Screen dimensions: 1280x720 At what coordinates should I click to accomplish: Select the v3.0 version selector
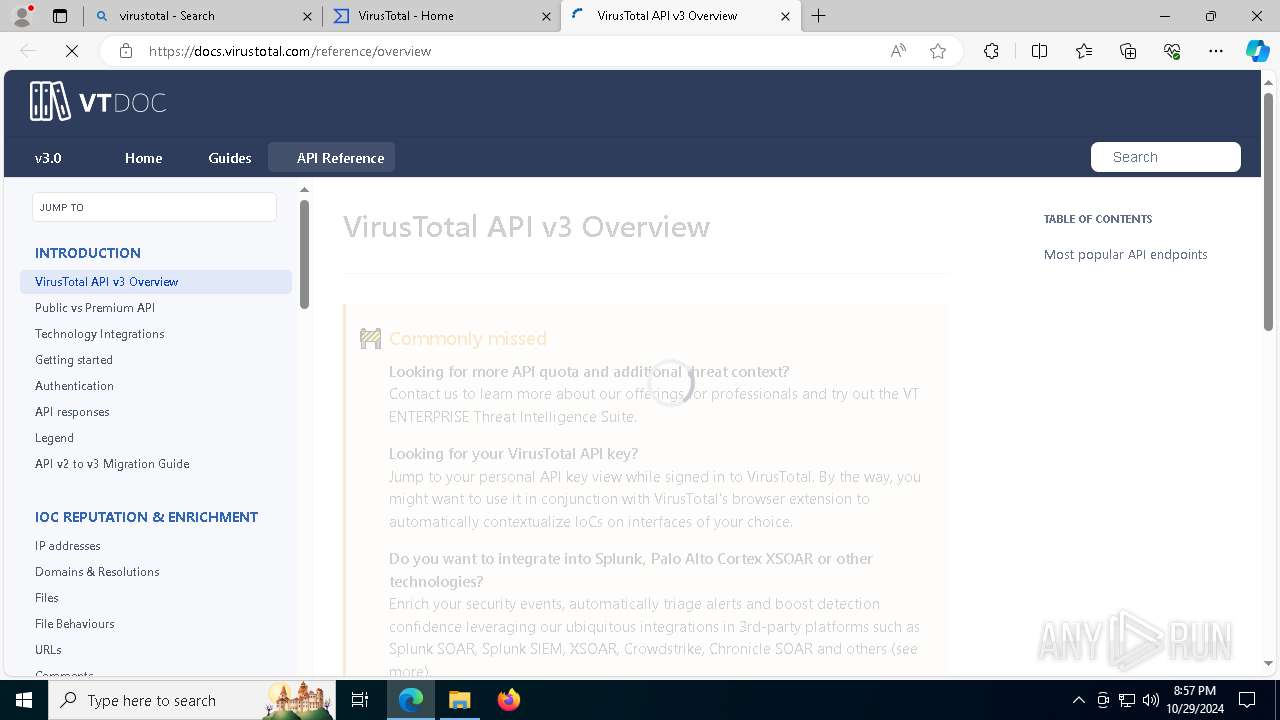[x=48, y=158]
